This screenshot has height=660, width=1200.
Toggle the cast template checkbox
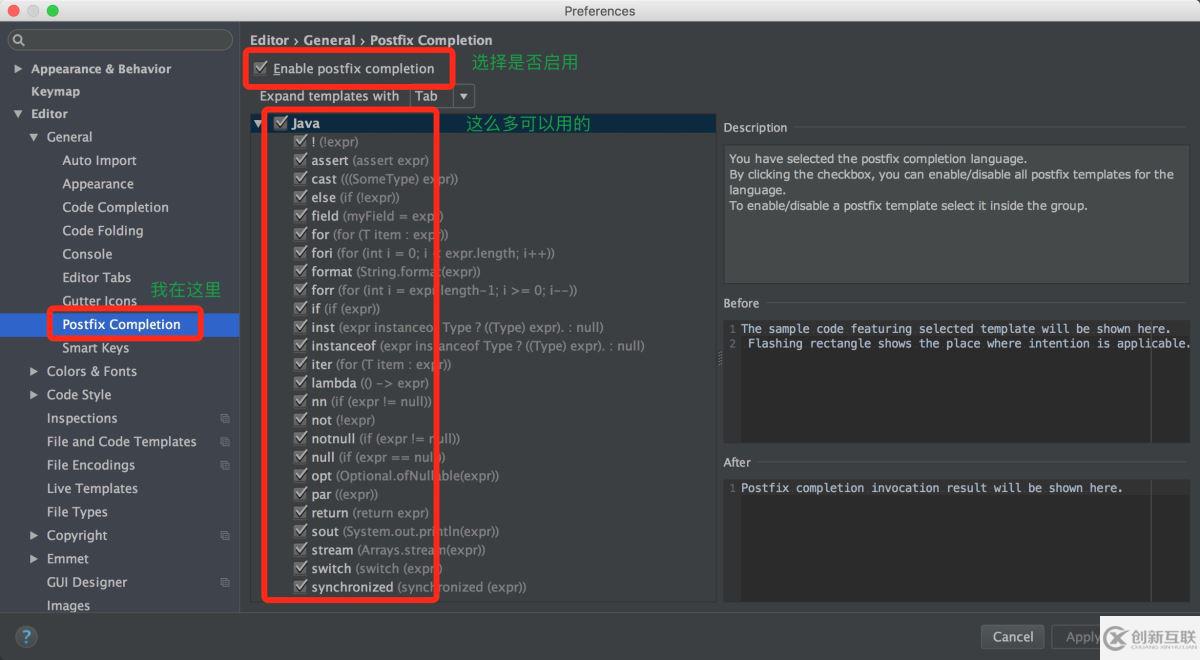301,179
